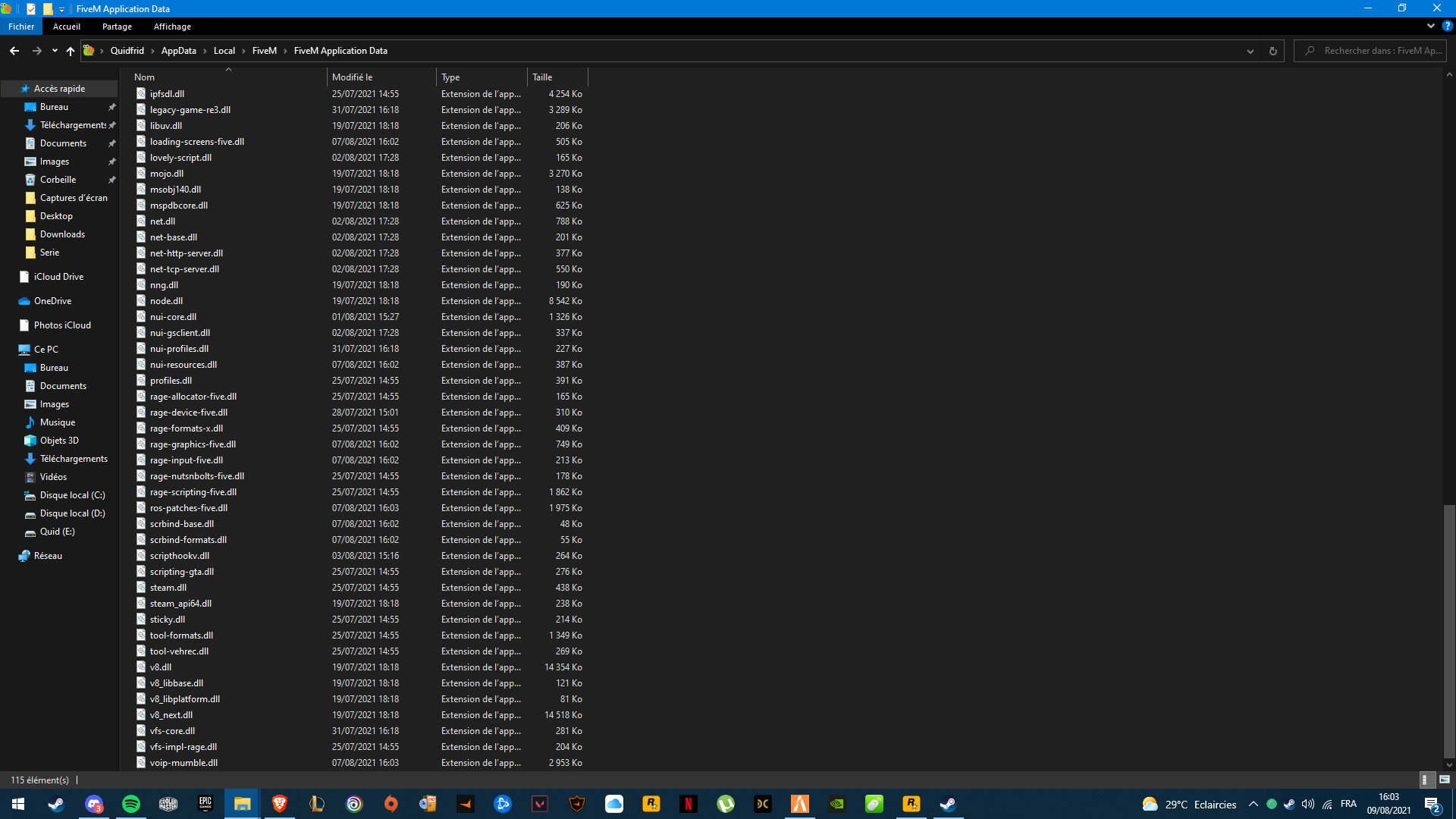Open Ubisoft Connect from taskbar
This screenshot has height=819, width=1456.
pyautogui.click(x=354, y=804)
